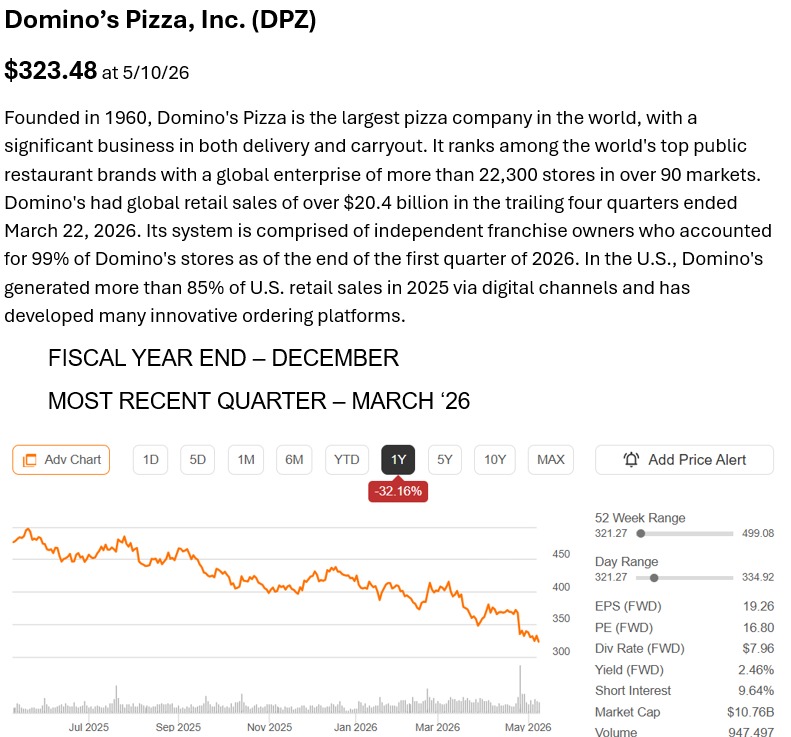The height and width of the screenshot is (737, 791).
Task: Click the large volume spike near May 2026
Action: coord(520,689)
